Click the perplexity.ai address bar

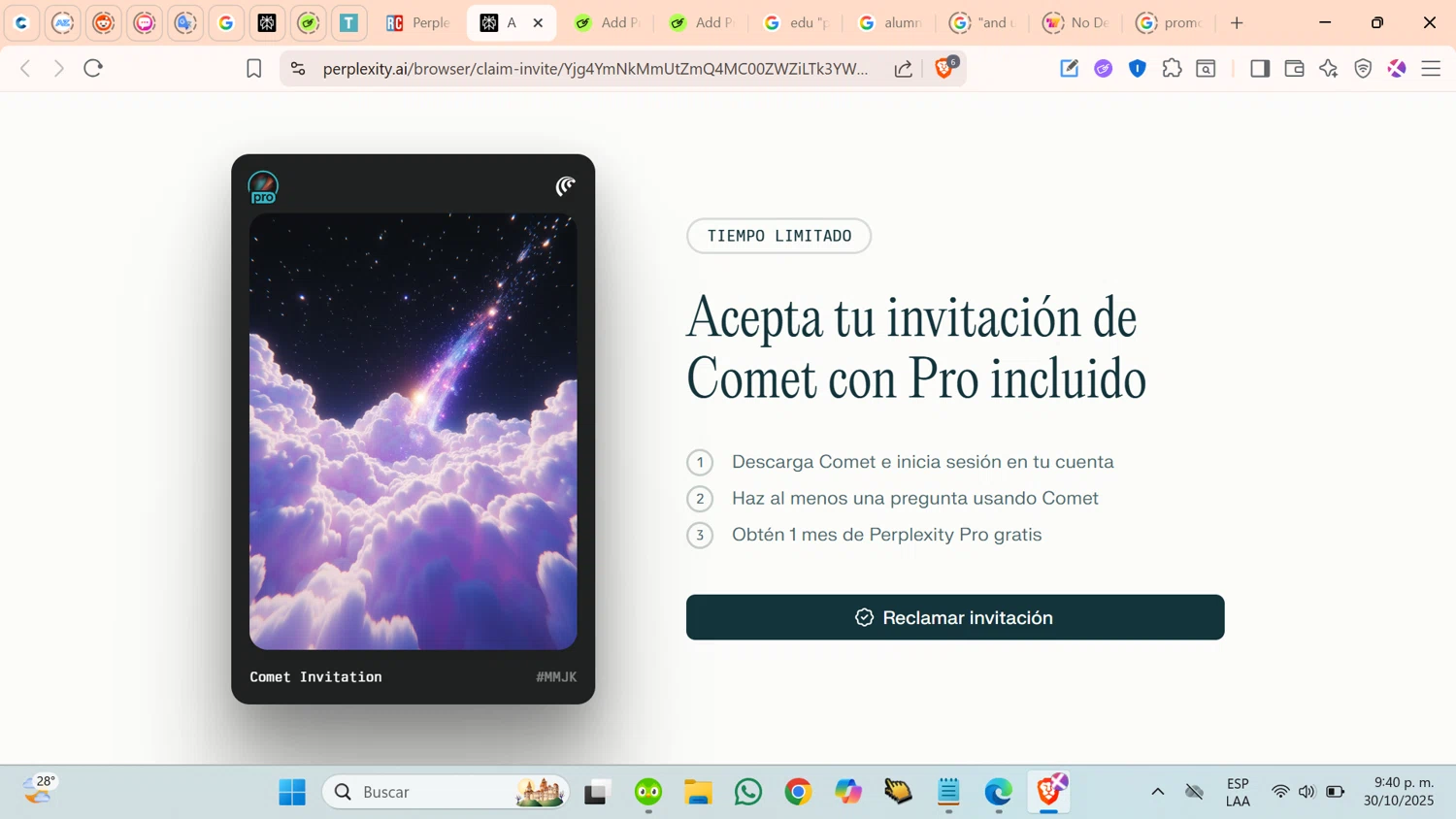pyautogui.click(x=595, y=69)
